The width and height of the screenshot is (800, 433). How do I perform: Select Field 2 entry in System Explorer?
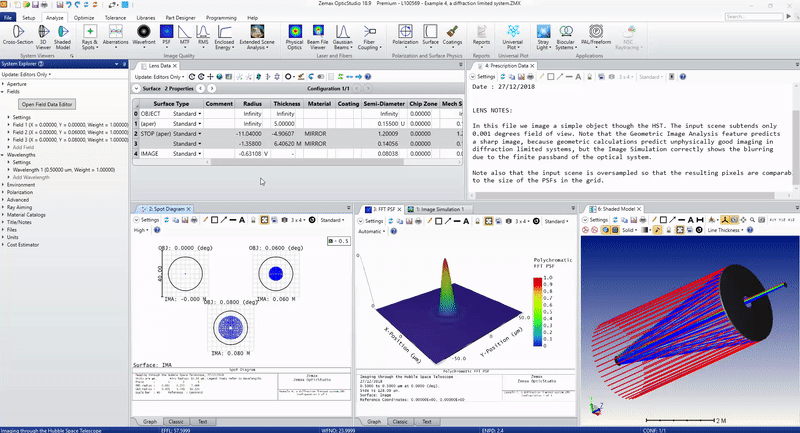(x=70, y=132)
